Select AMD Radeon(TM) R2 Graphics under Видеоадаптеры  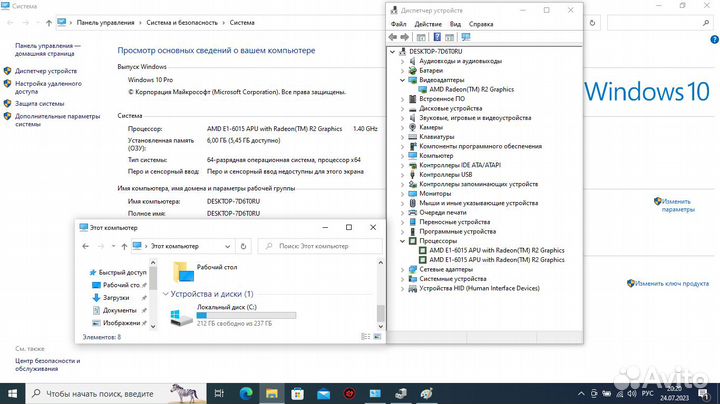[x=471, y=90]
